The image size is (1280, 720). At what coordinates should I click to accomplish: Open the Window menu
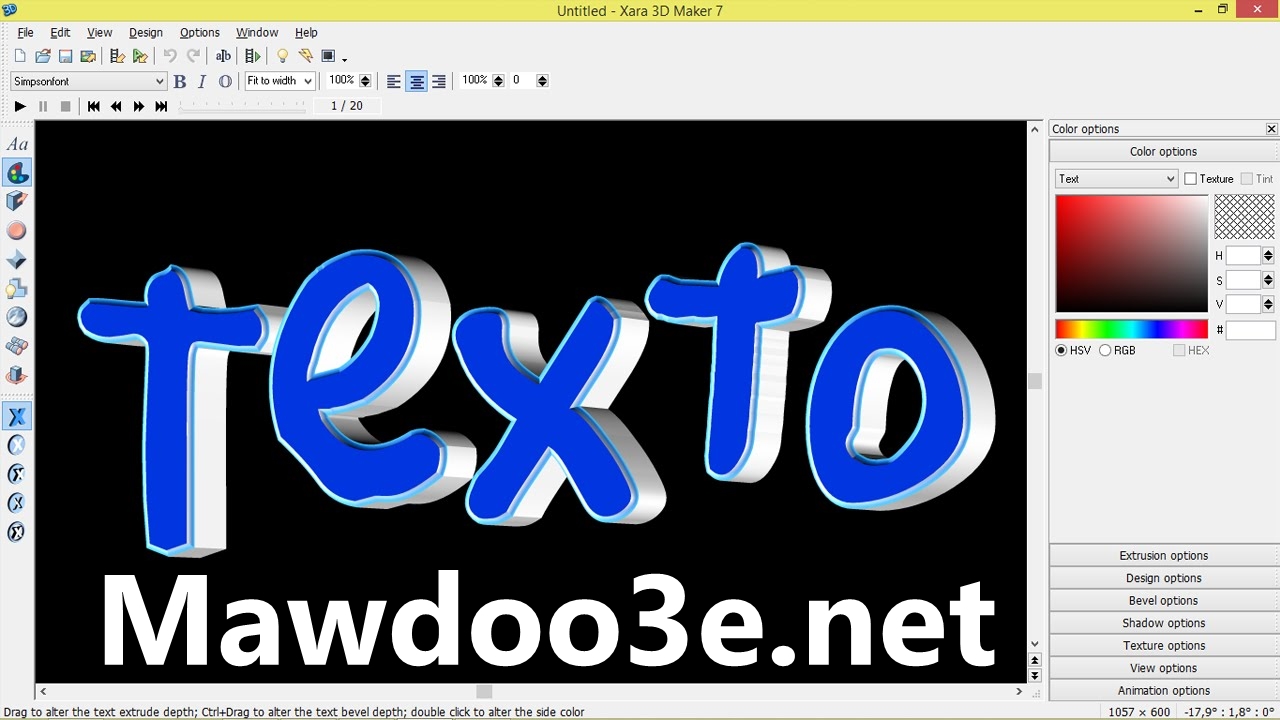(x=257, y=33)
